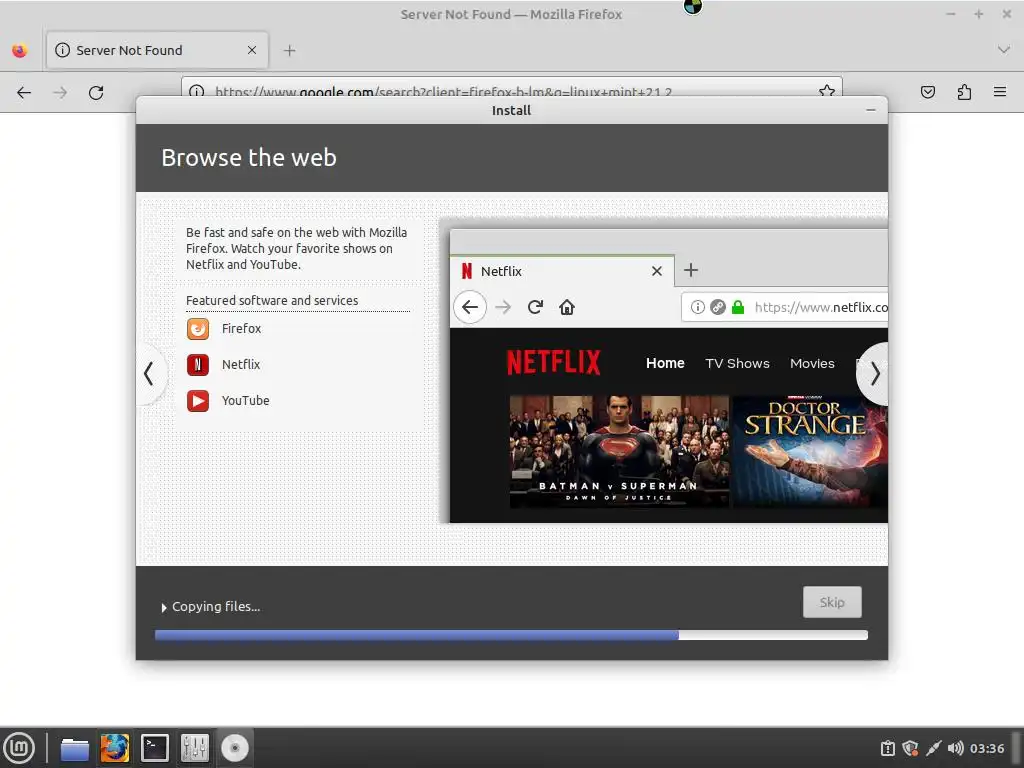Click the Batman v Superman slideshow image
The width and height of the screenshot is (1024, 768).
point(619,451)
